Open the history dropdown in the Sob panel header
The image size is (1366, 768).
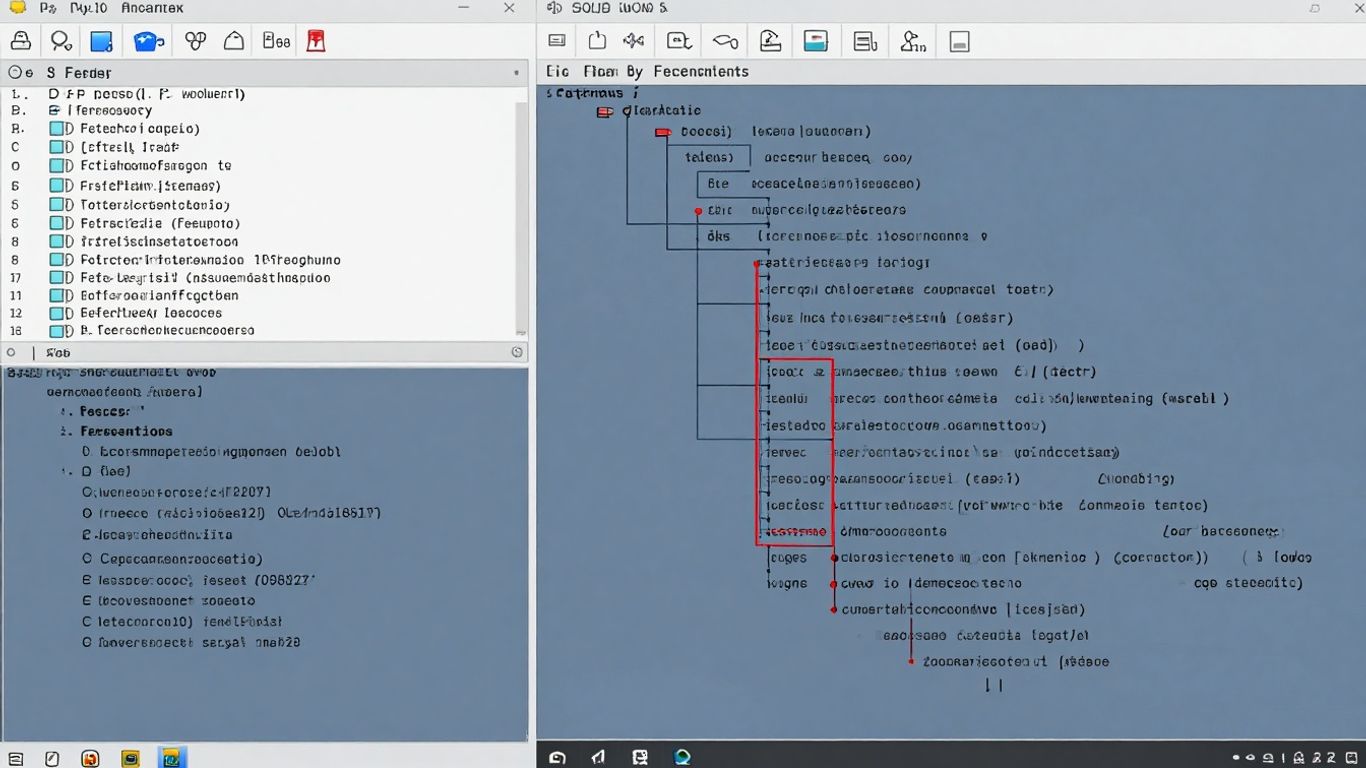click(x=517, y=351)
